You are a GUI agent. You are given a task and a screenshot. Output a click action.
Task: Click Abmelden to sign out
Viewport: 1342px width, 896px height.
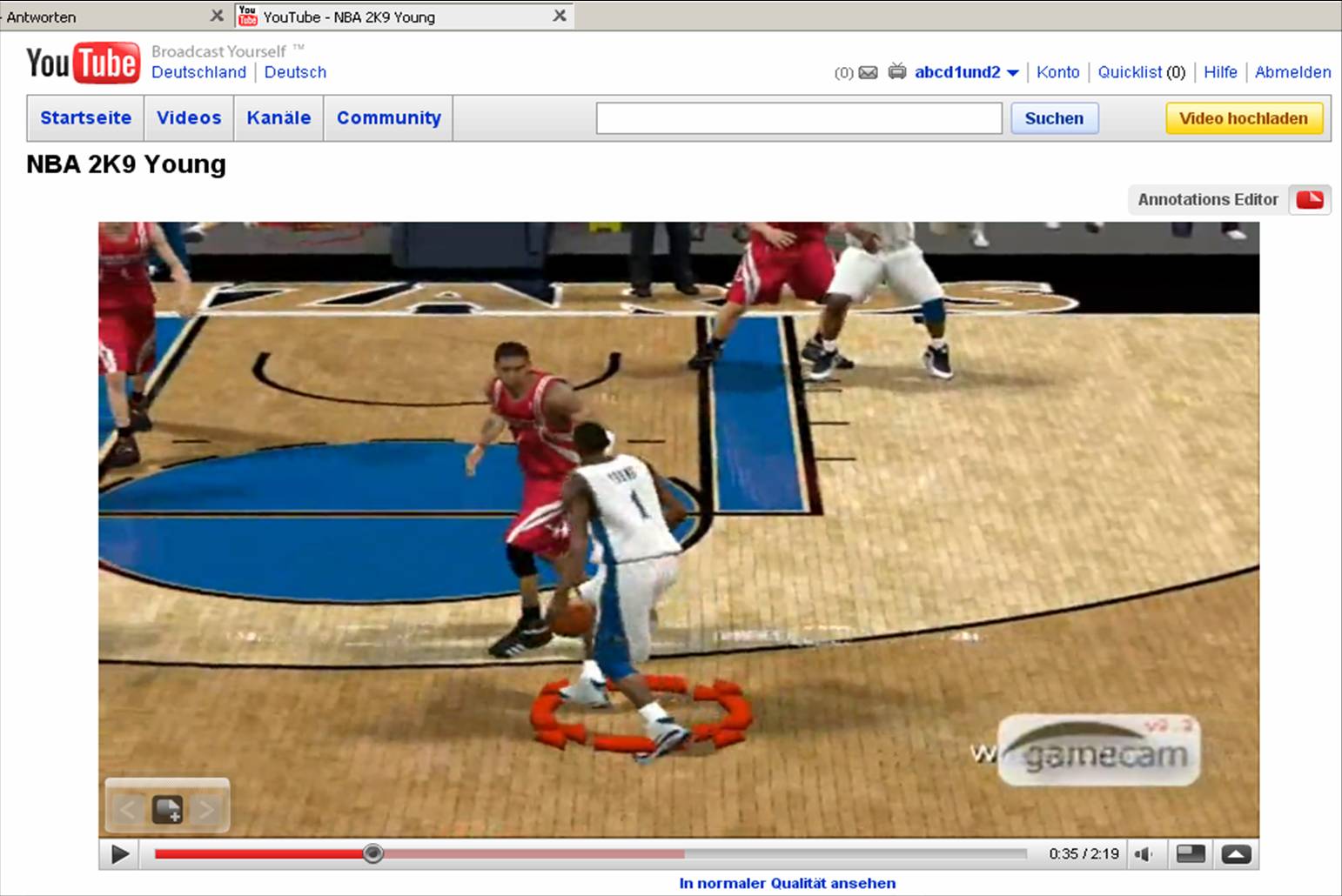(1292, 72)
